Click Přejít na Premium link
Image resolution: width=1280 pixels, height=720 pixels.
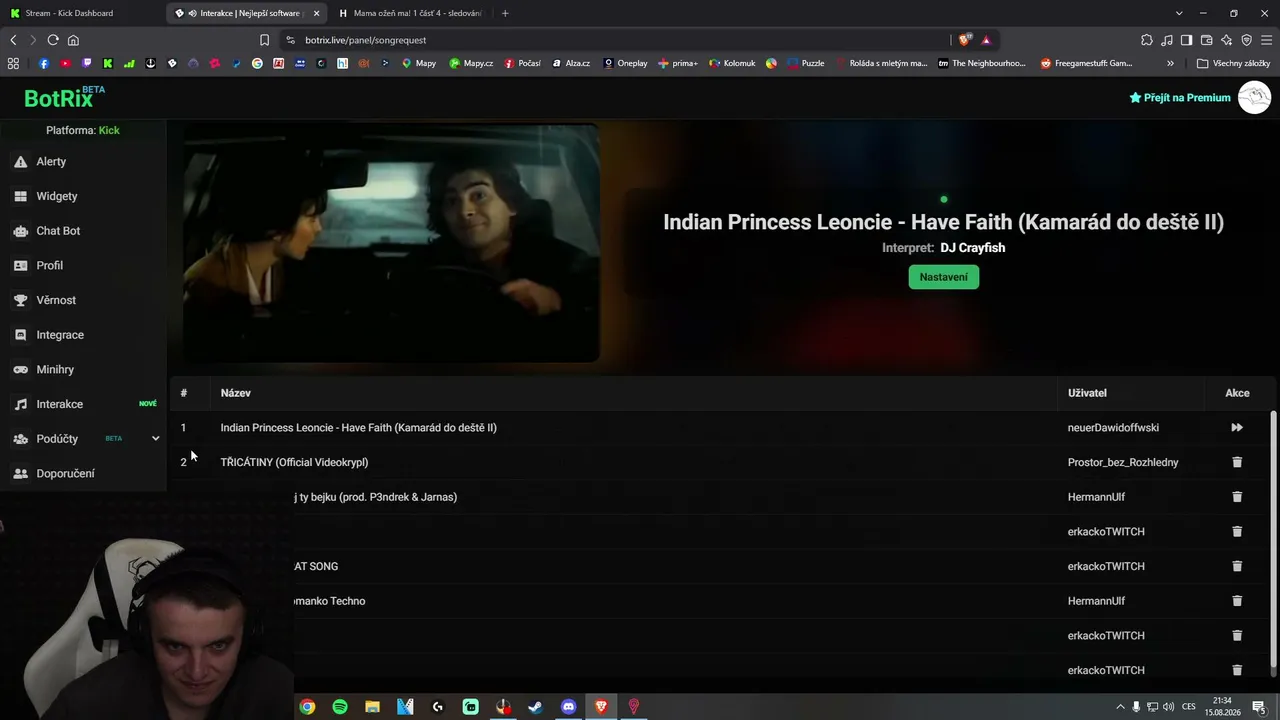(x=1180, y=98)
